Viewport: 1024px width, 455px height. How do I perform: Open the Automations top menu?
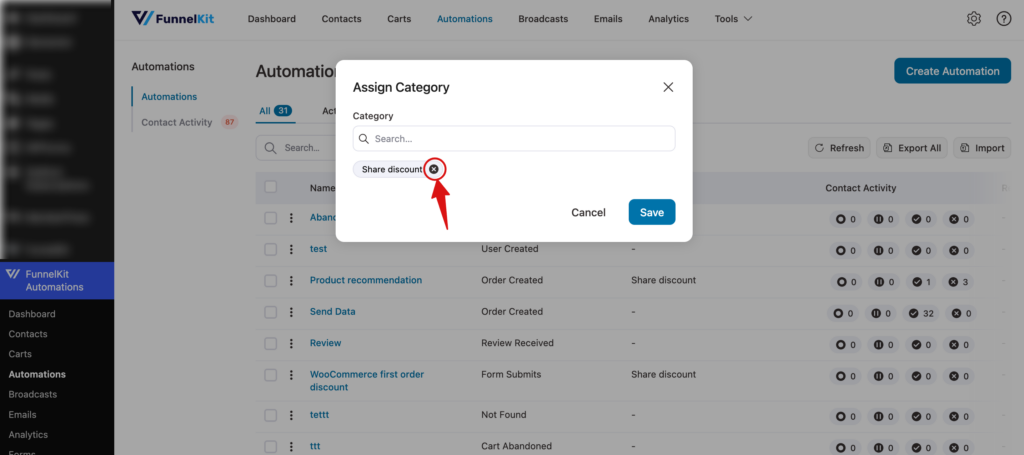[465, 19]
